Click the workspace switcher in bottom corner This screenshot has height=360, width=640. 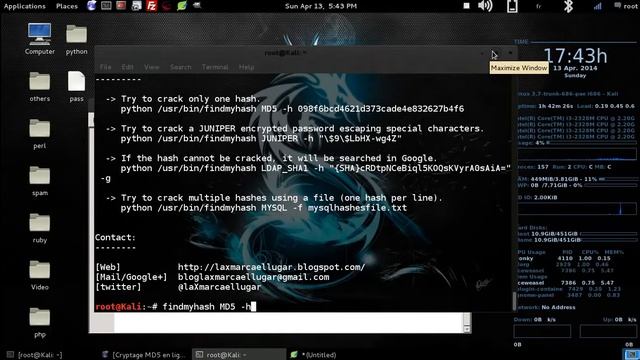point(631,354)
